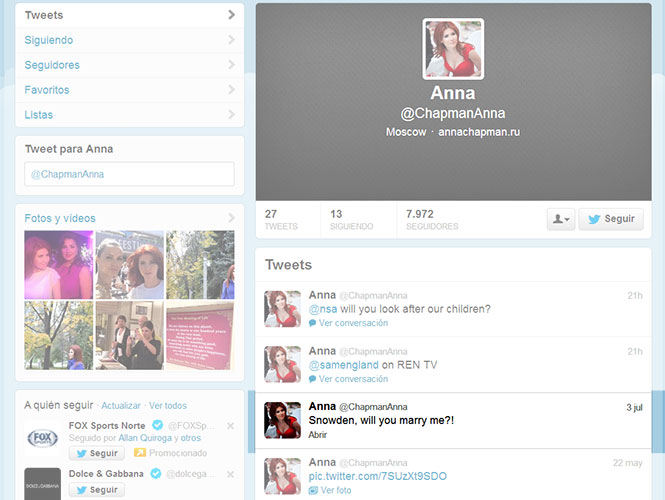
Task: Open the @nsa mention link
Action: [x=323, y=309]
